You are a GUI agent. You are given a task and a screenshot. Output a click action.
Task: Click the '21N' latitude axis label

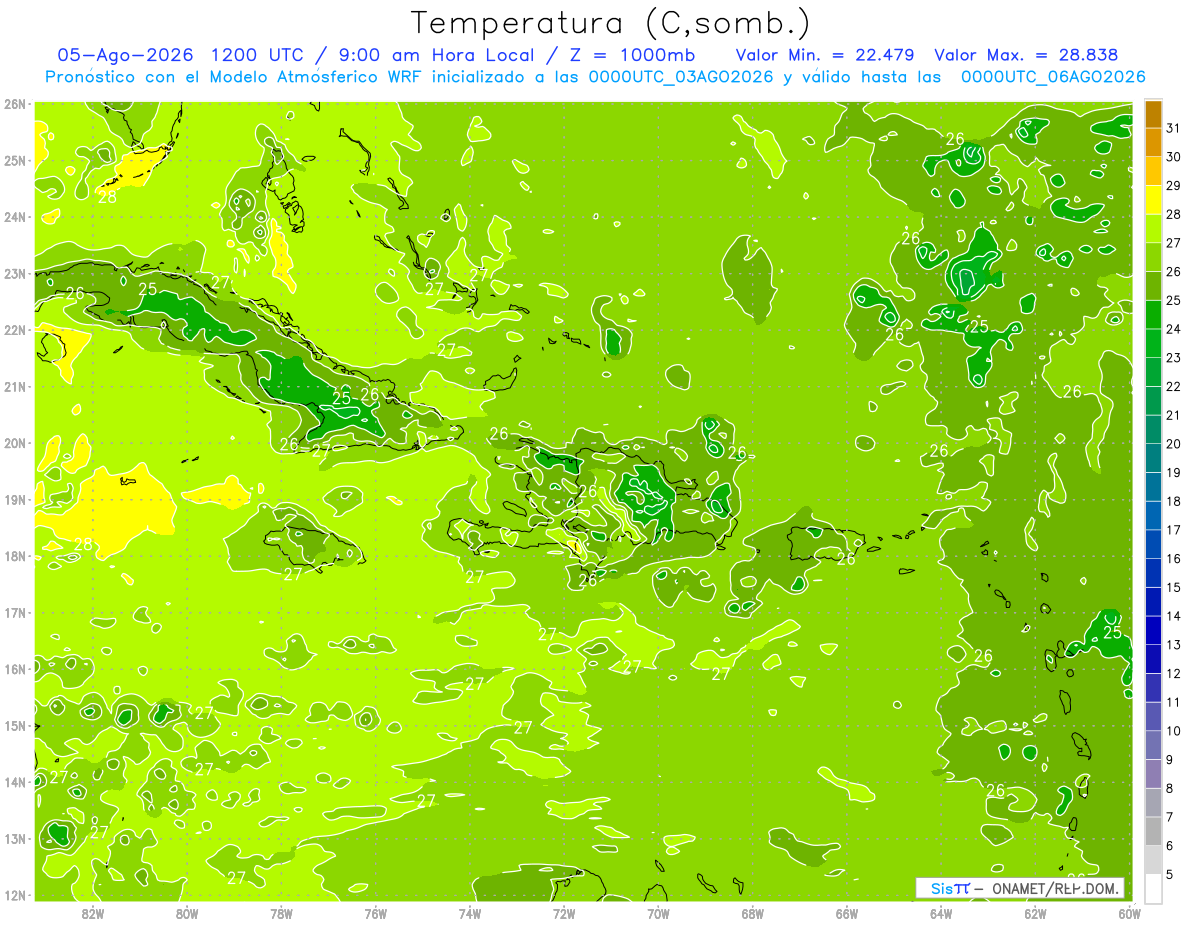coord(15,387)
